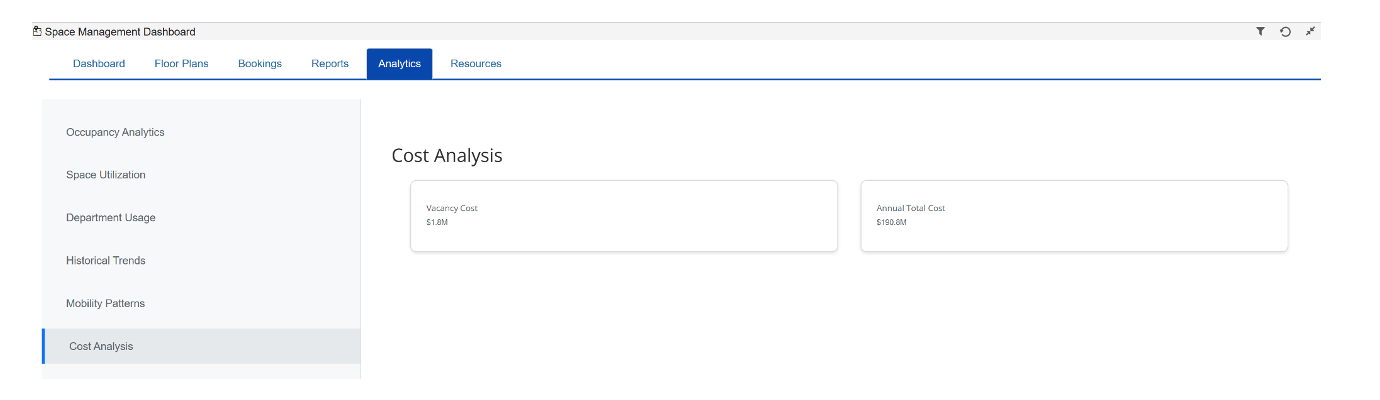
Task: Go to the Bookings tab
Action: (260, 64)
